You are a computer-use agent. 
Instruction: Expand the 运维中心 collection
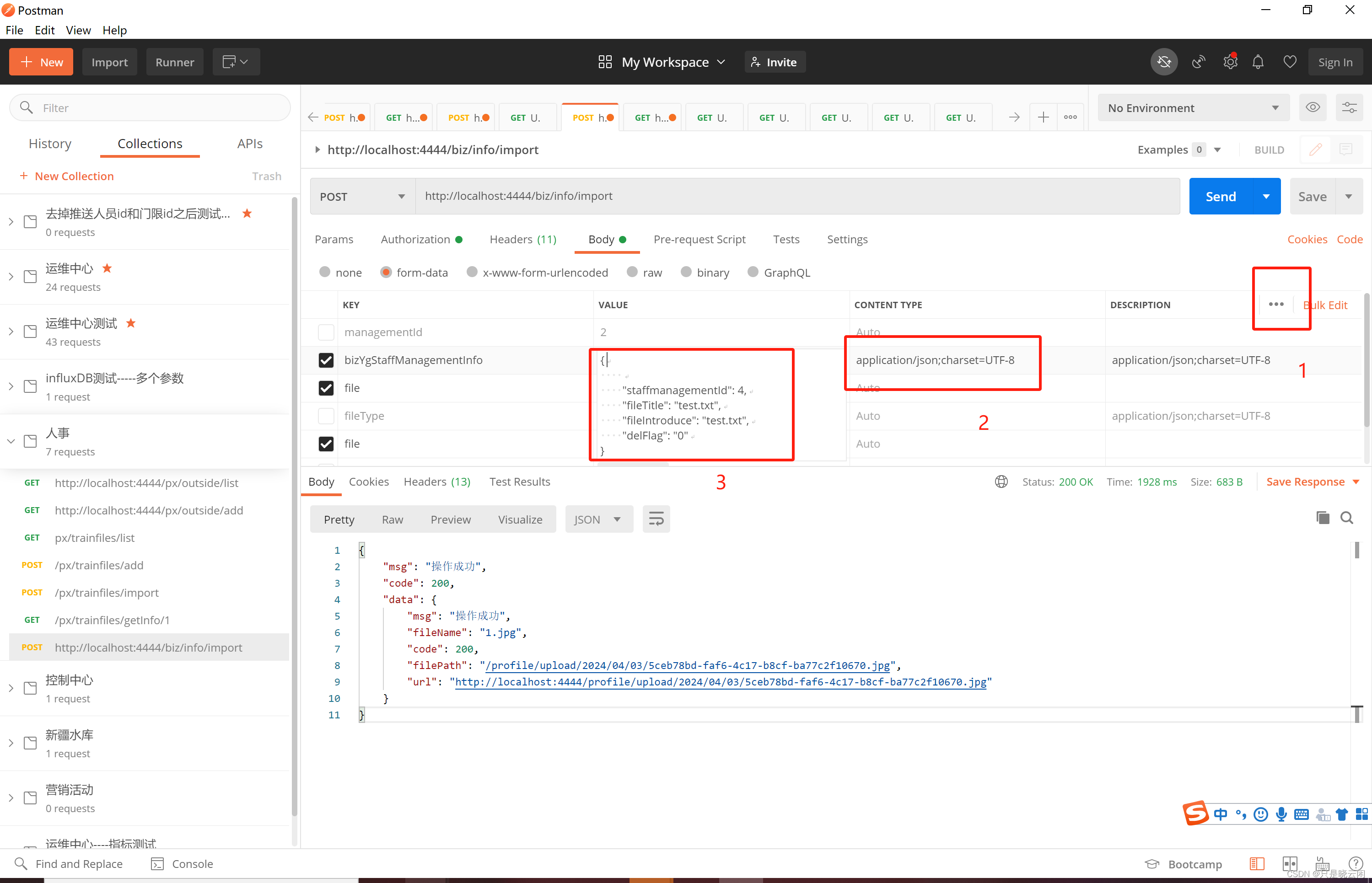[x=11, y=277]
